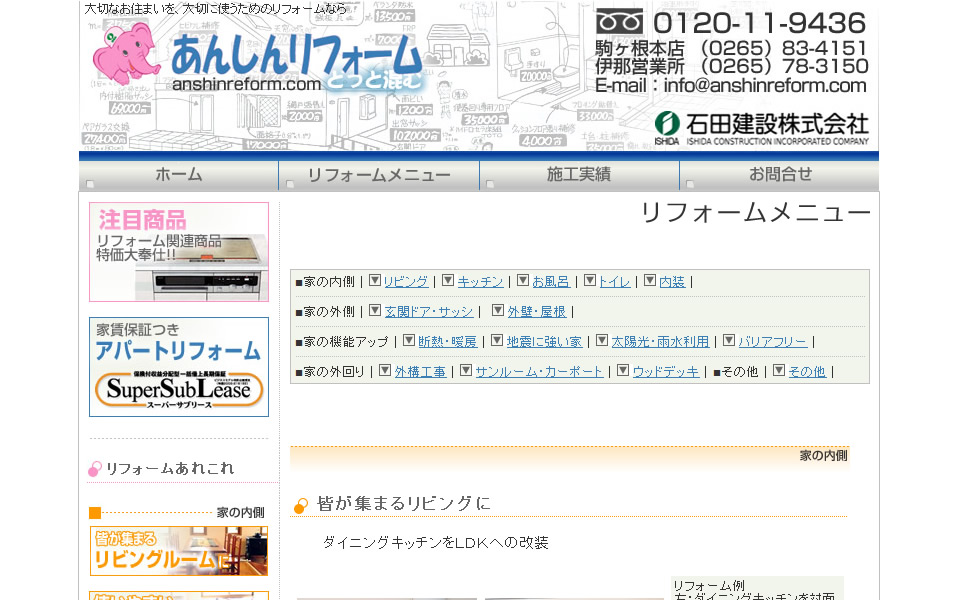Open the ウッドデッキ link
Image resolution: width=960 pixels, height=600 pixels.
point(665,372)
